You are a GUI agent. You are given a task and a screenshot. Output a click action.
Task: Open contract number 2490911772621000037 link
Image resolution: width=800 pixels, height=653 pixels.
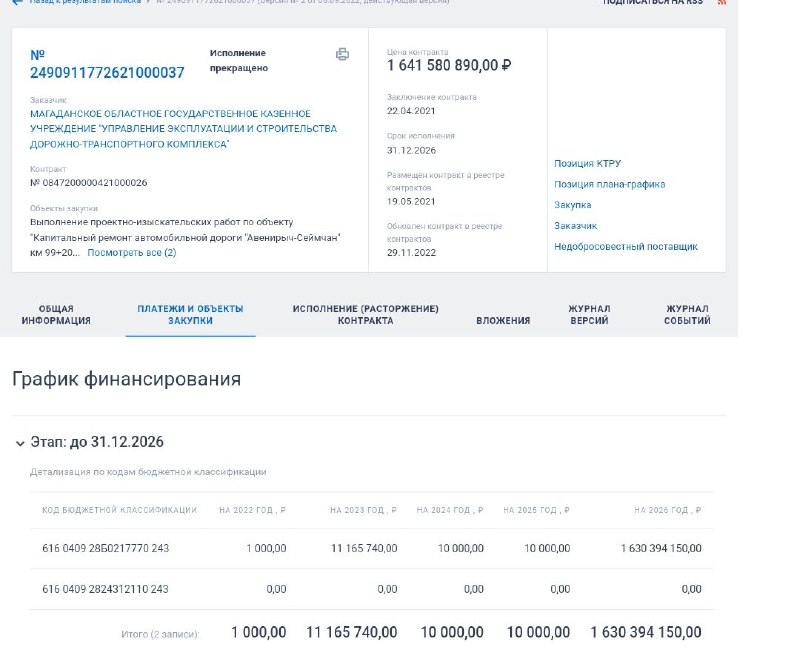click(x=107, y=64)
